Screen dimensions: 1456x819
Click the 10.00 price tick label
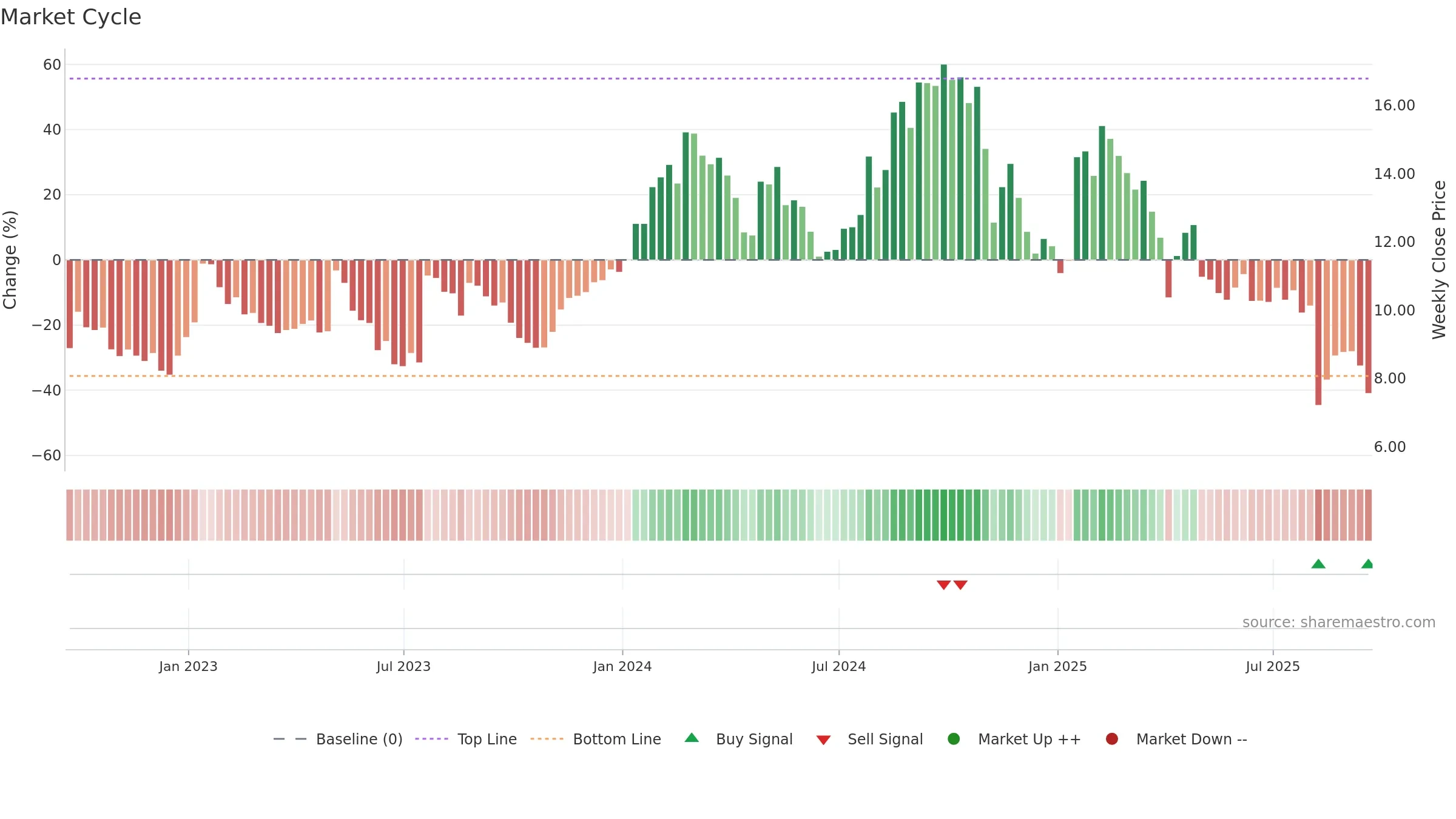1394,311
